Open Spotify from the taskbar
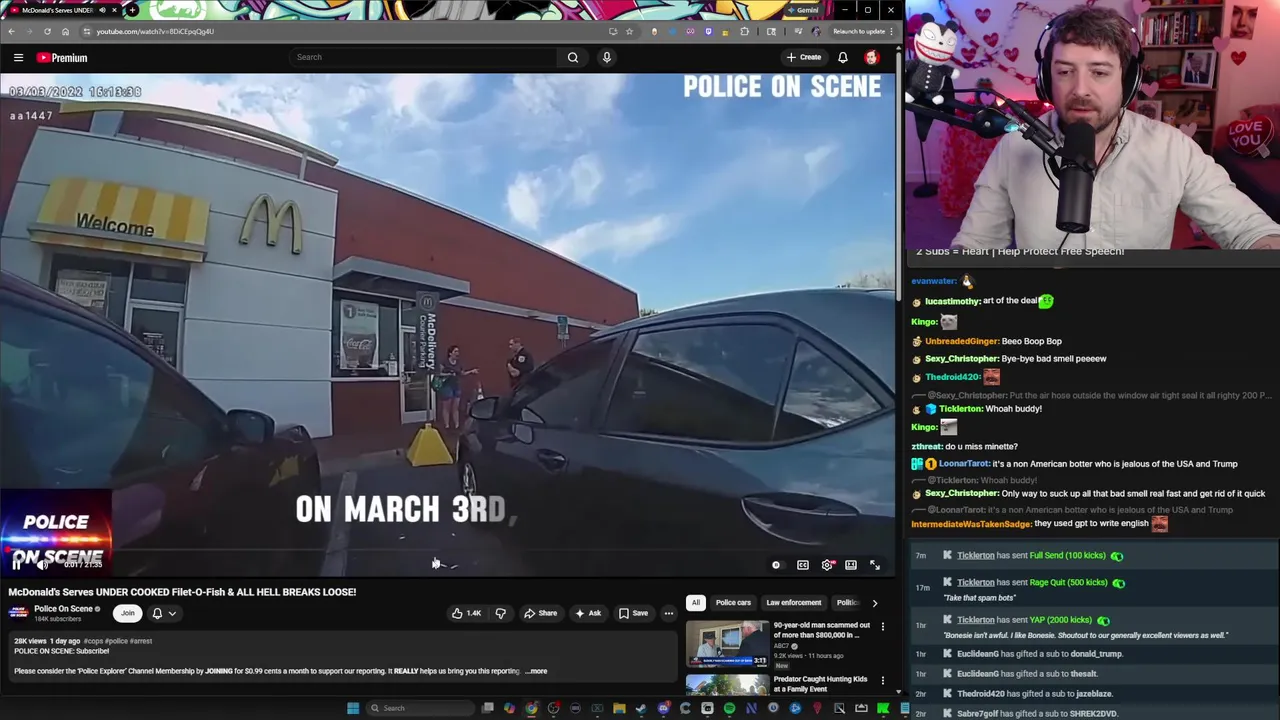The height and width of the screenshot is (720, 1280). tap(729, 708)
